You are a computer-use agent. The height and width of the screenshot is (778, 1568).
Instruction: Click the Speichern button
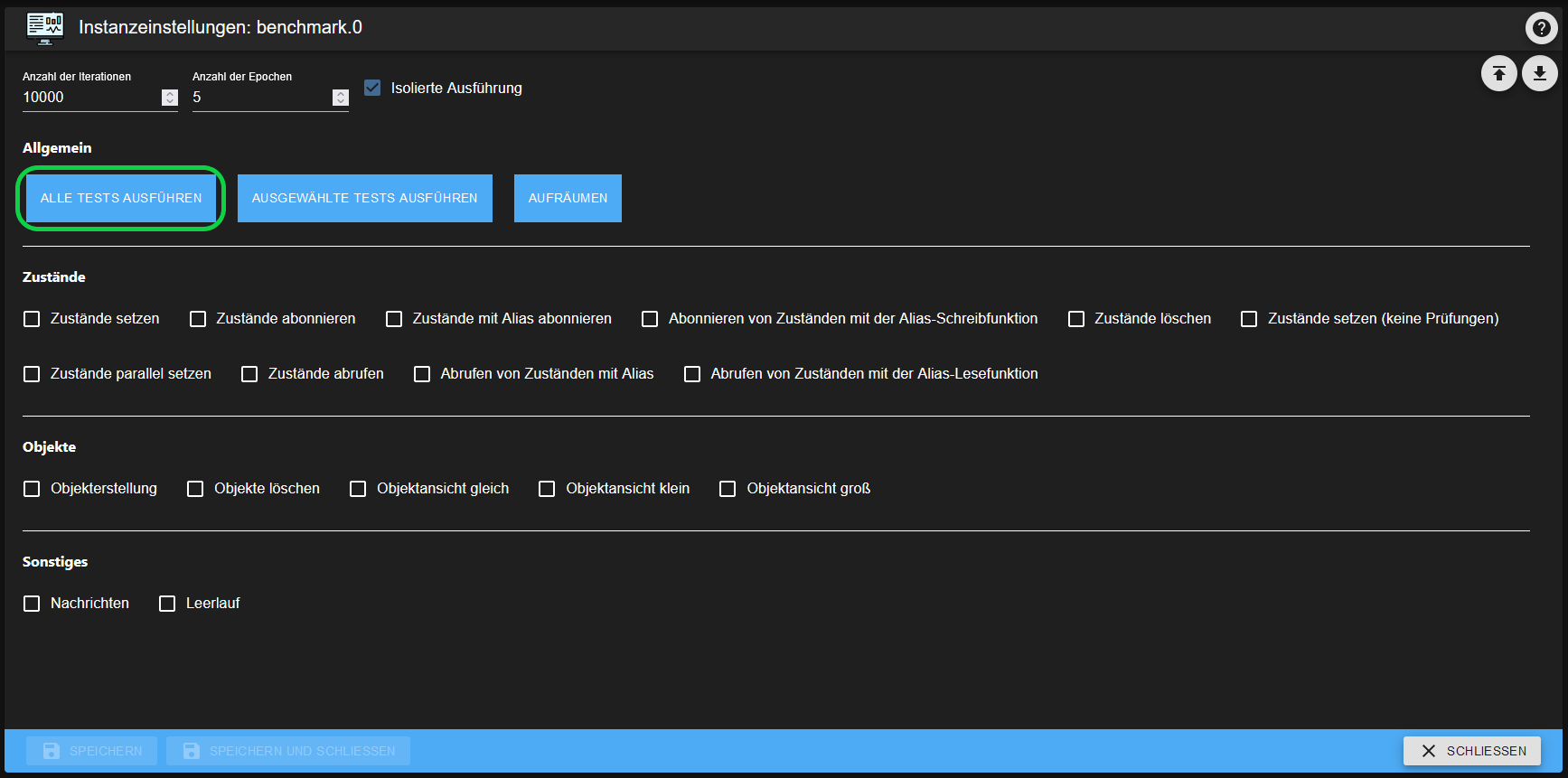pos(91,751)
